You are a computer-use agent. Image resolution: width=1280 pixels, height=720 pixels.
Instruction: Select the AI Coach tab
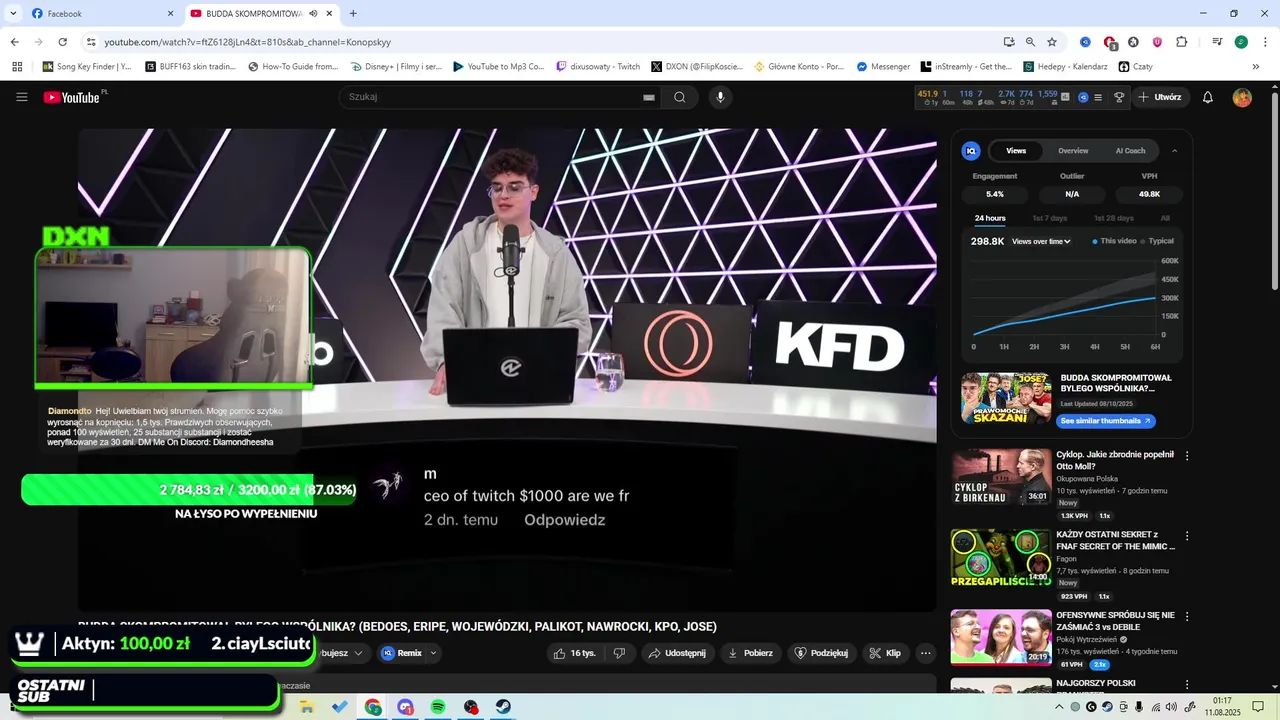tap(1130, 151)
